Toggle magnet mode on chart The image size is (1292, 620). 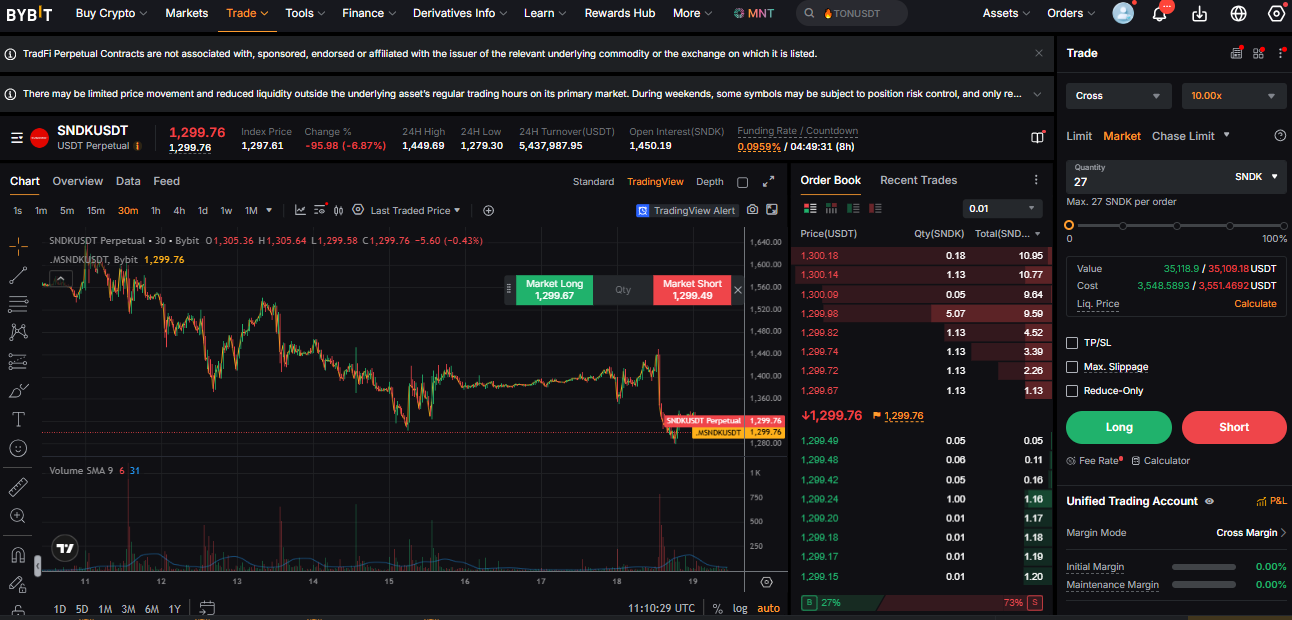18,555
